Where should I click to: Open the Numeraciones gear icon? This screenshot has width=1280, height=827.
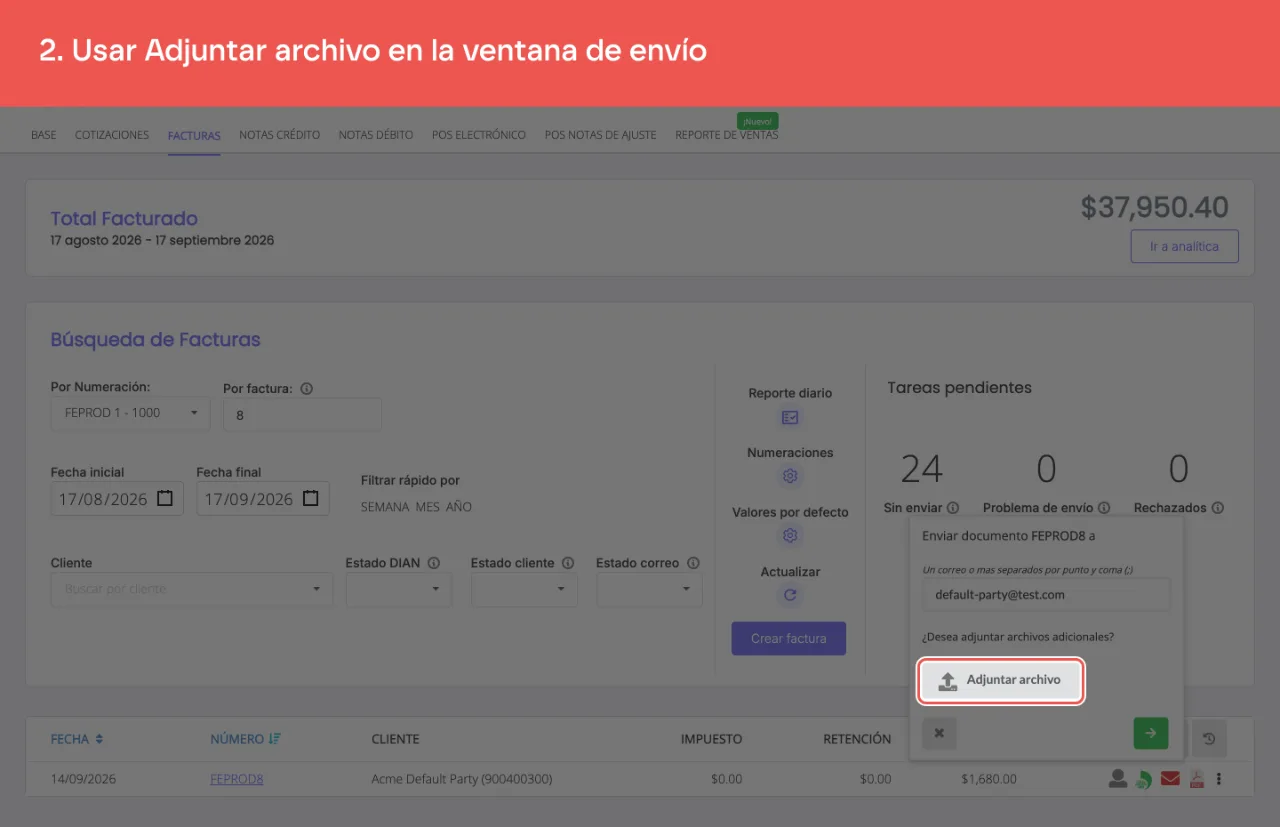[790, 476]
